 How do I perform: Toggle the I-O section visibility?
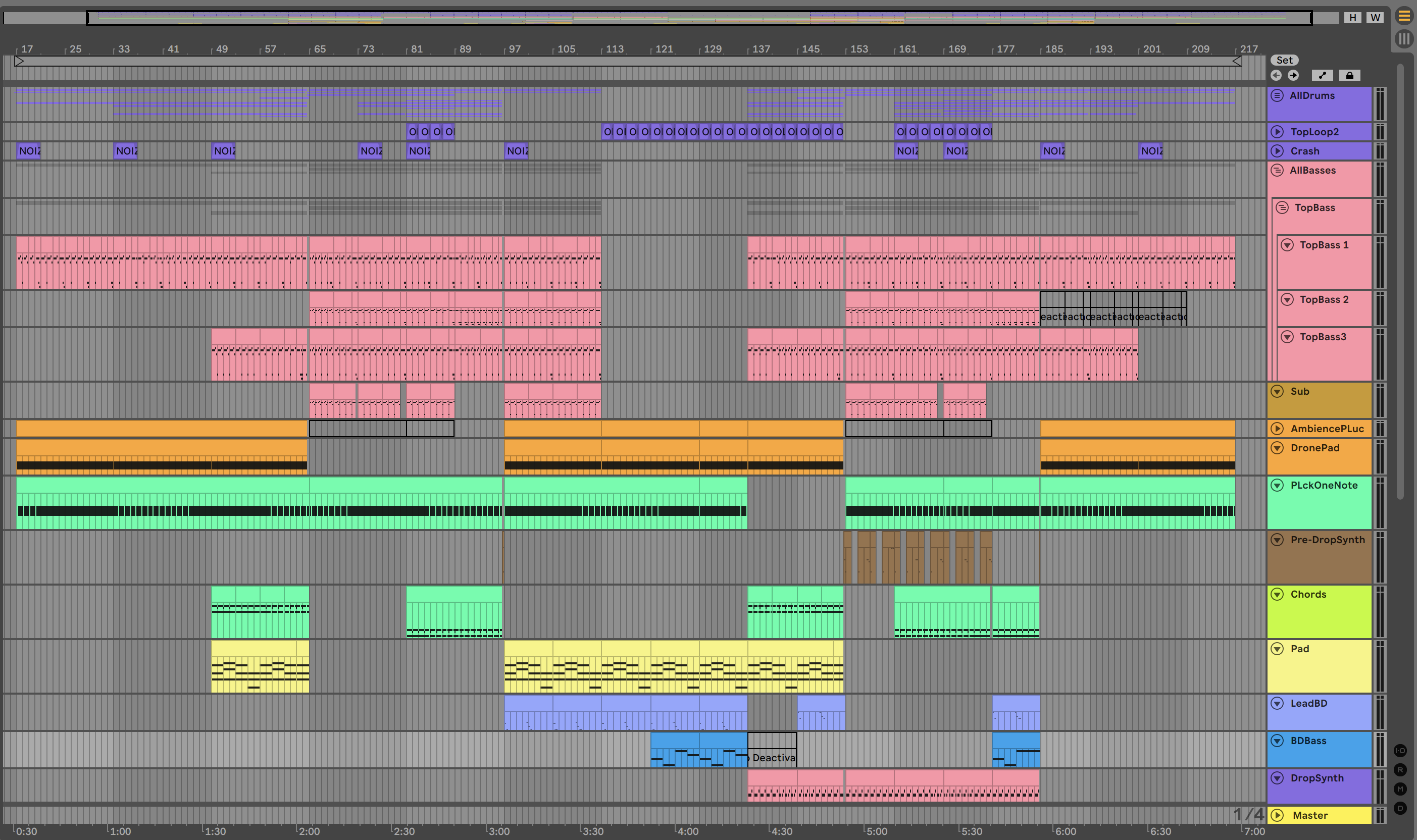point(1400,751)
